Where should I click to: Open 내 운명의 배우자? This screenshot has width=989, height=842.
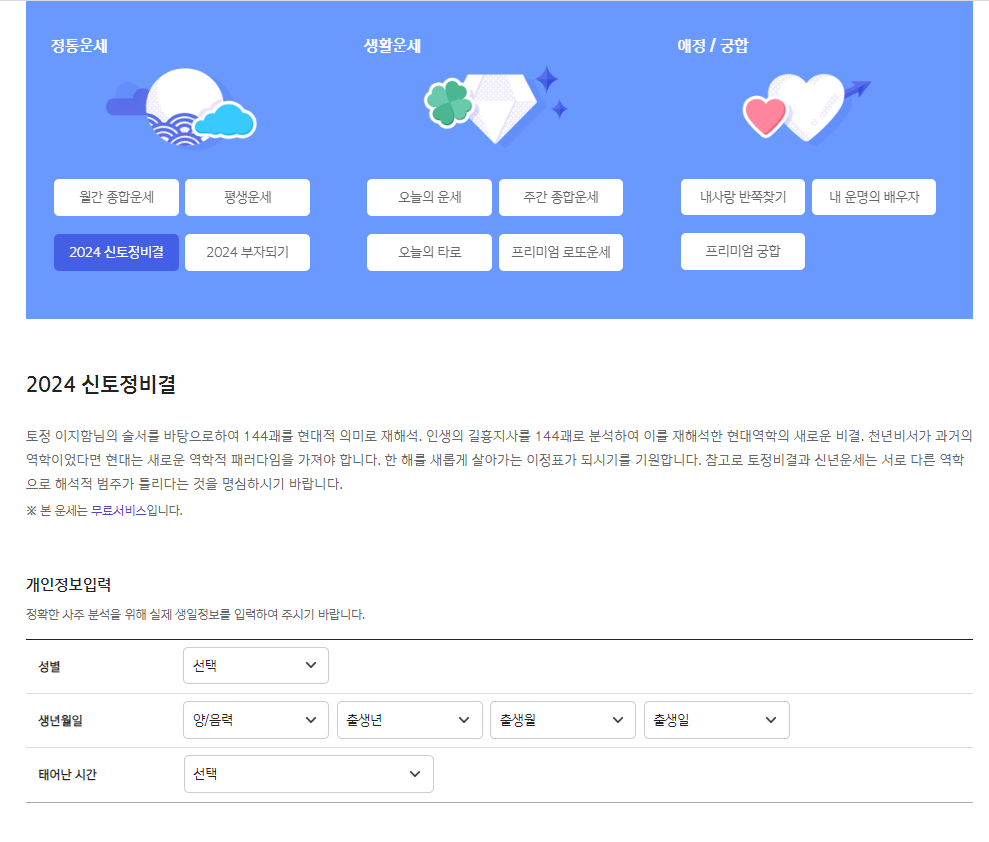tap(874, 197)
